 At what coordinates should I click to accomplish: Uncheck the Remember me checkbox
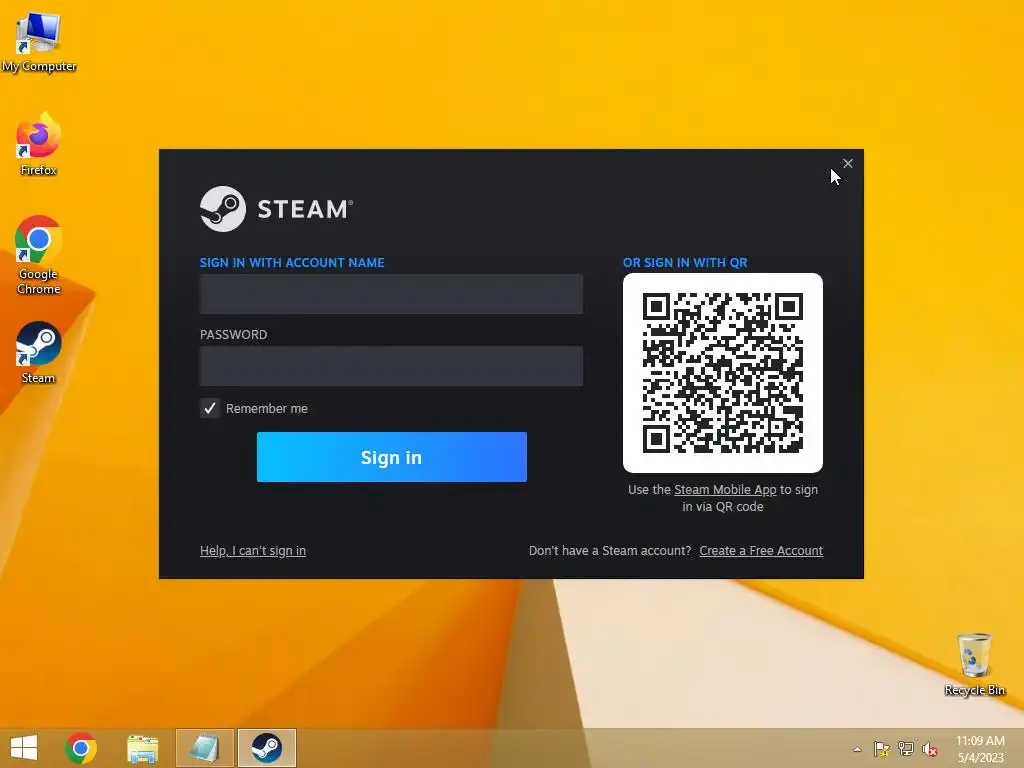[210, 408]
